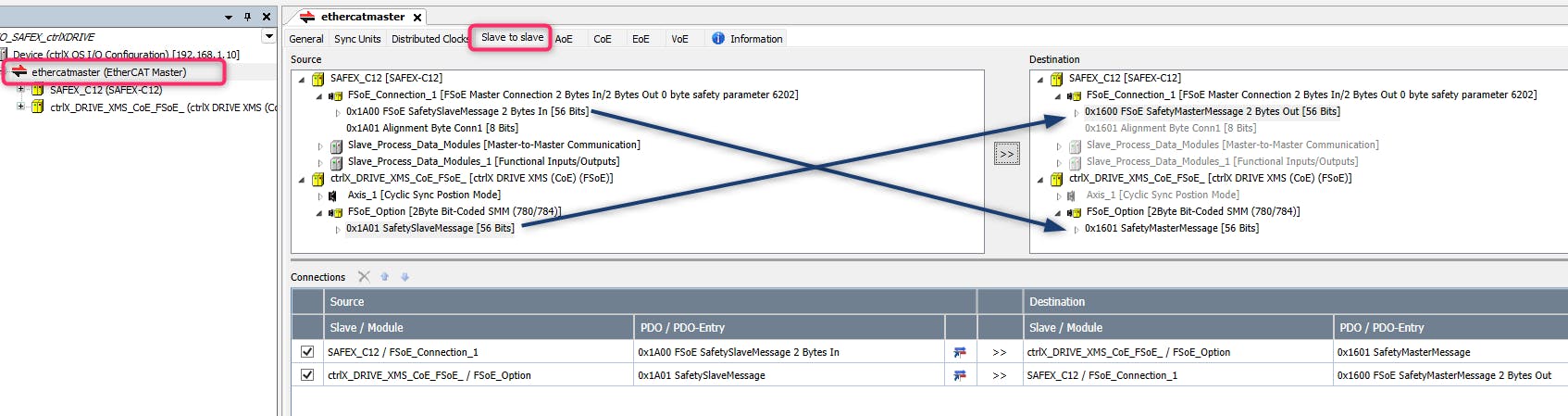This screenshot has width=1568, height=416.
Task: Click the Information tab's blue info icon
Action: tap(718, 38)
